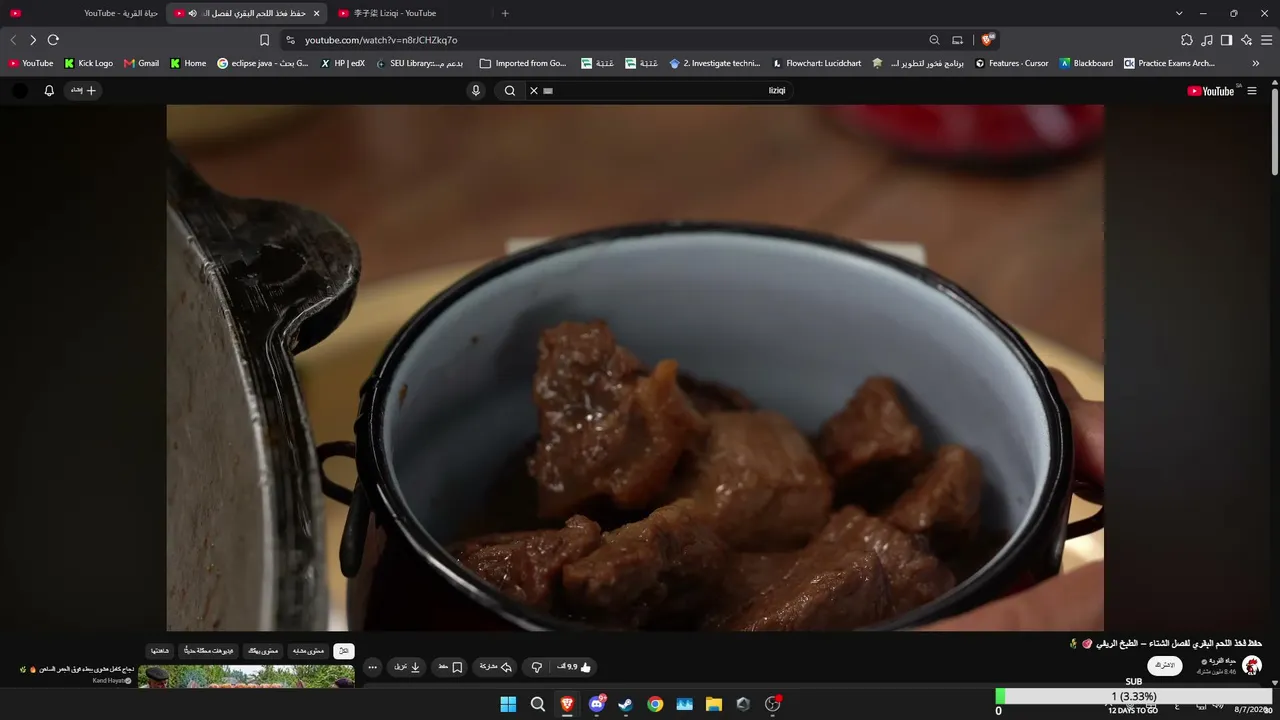Open the YouTube guide hamburger menu
Screen dimensions: 1280x720
[1252, 90]
